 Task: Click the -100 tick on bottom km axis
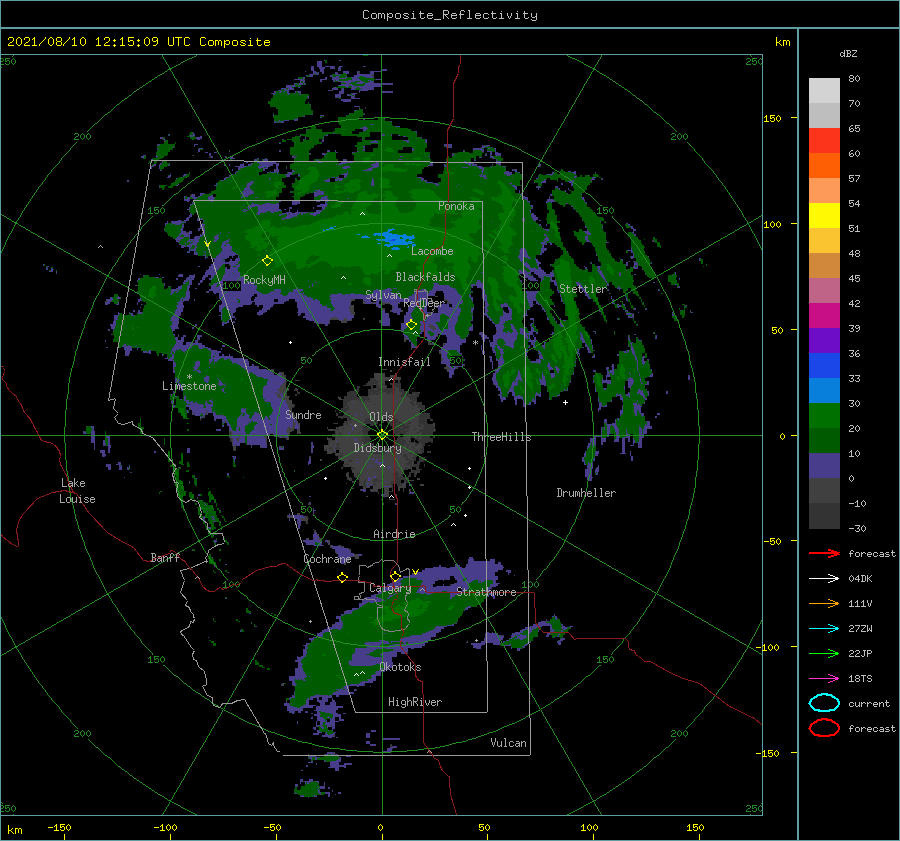165,827
